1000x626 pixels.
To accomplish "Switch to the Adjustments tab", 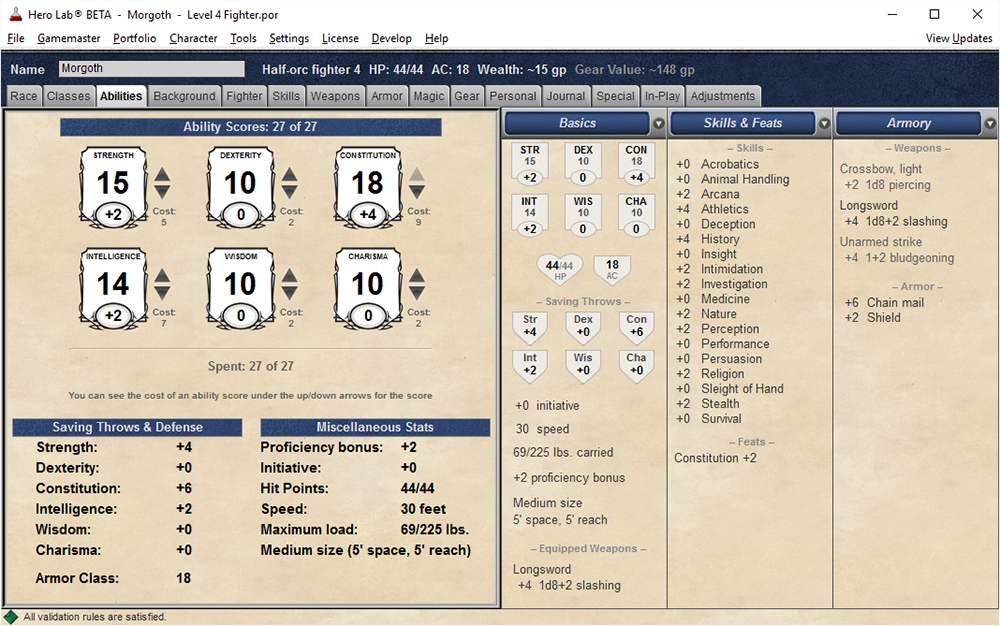I will point(723,96).
